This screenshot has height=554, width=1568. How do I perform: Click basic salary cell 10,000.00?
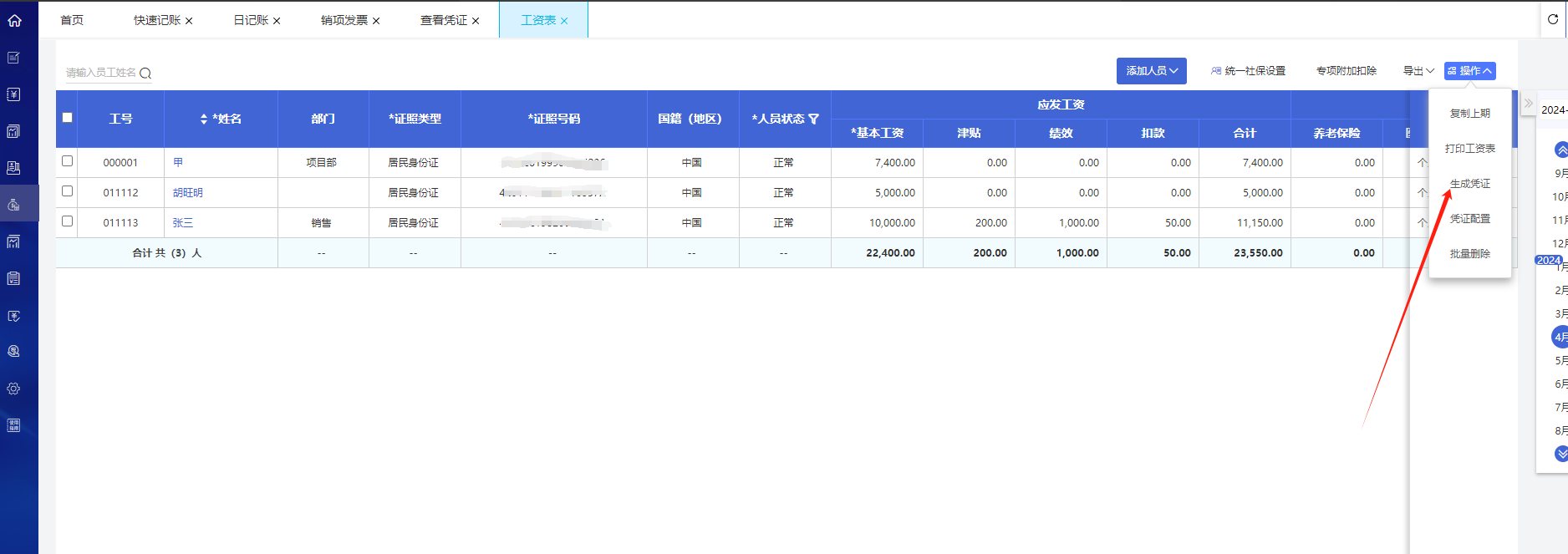(878, 223)
